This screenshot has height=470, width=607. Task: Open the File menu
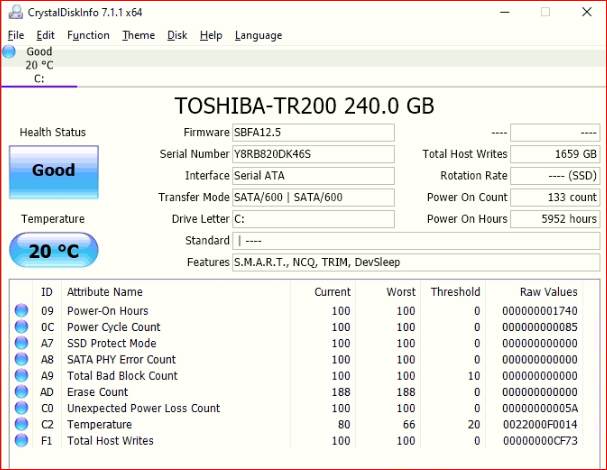[x=15, y=35]
